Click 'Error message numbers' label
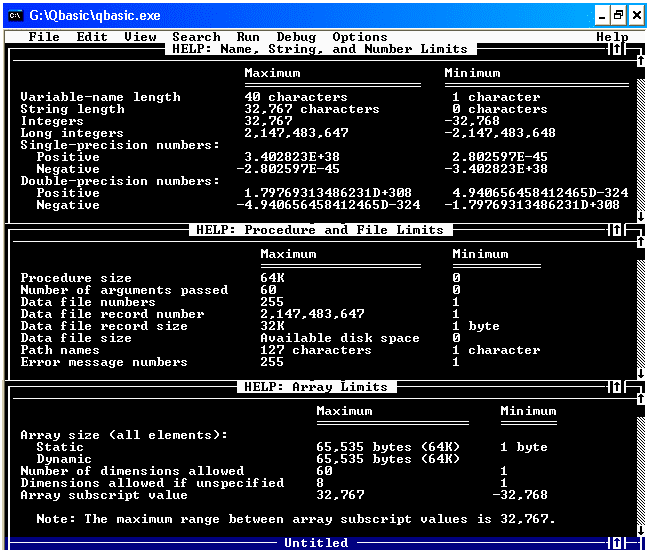Screen dimensions: 648x550 click(104, 362)
